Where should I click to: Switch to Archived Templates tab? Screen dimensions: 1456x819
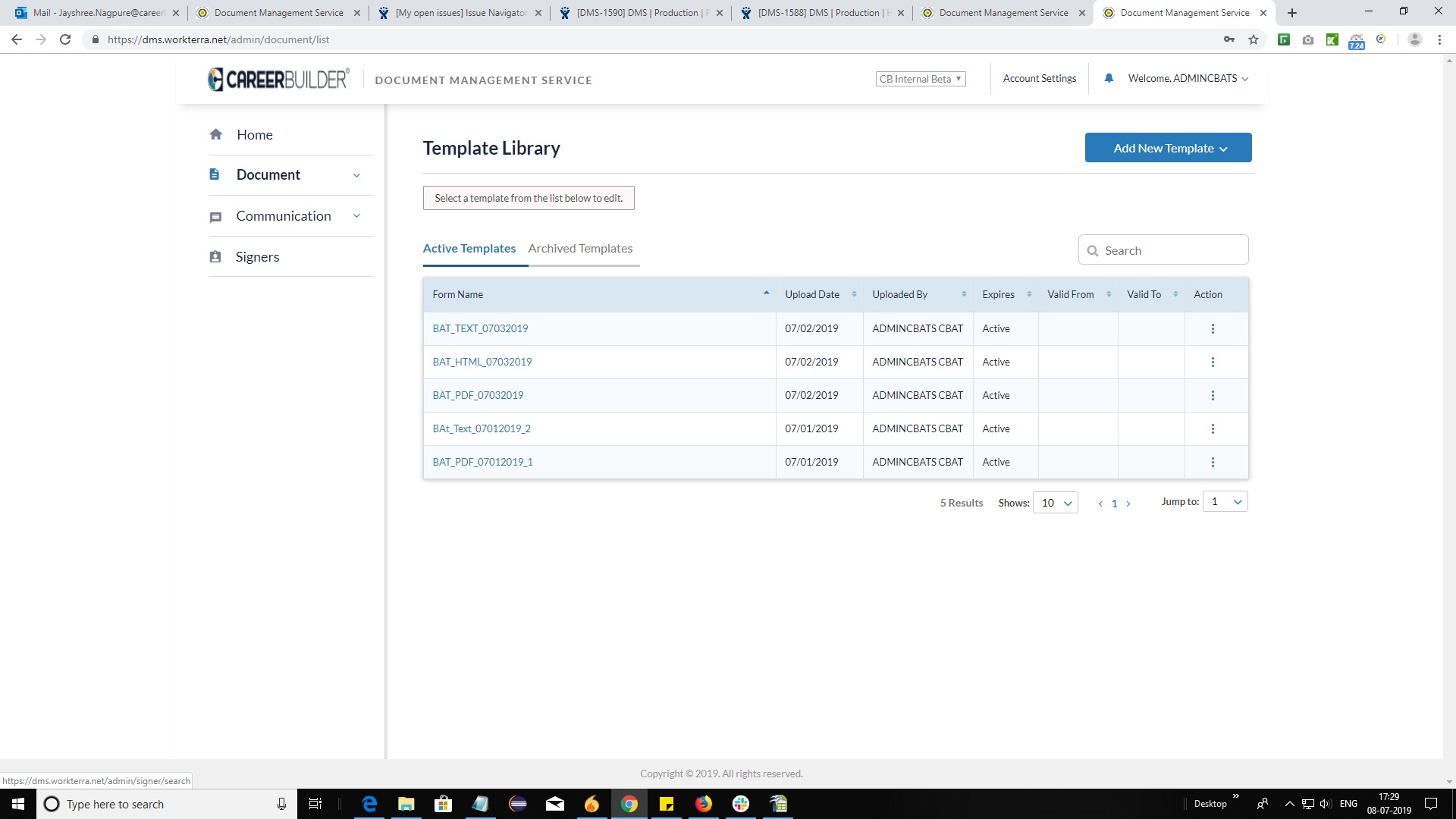pyautogui.click(x=580, y=249)
